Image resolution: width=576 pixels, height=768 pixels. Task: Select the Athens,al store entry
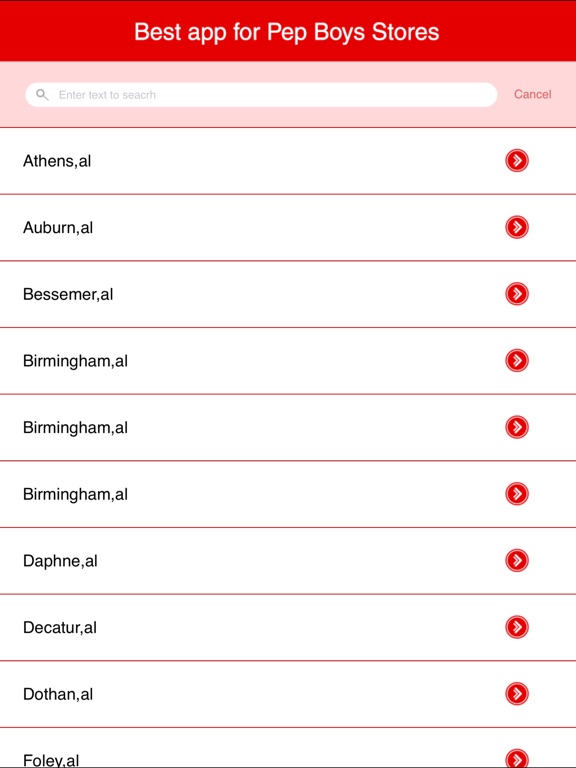click(288, 161)
